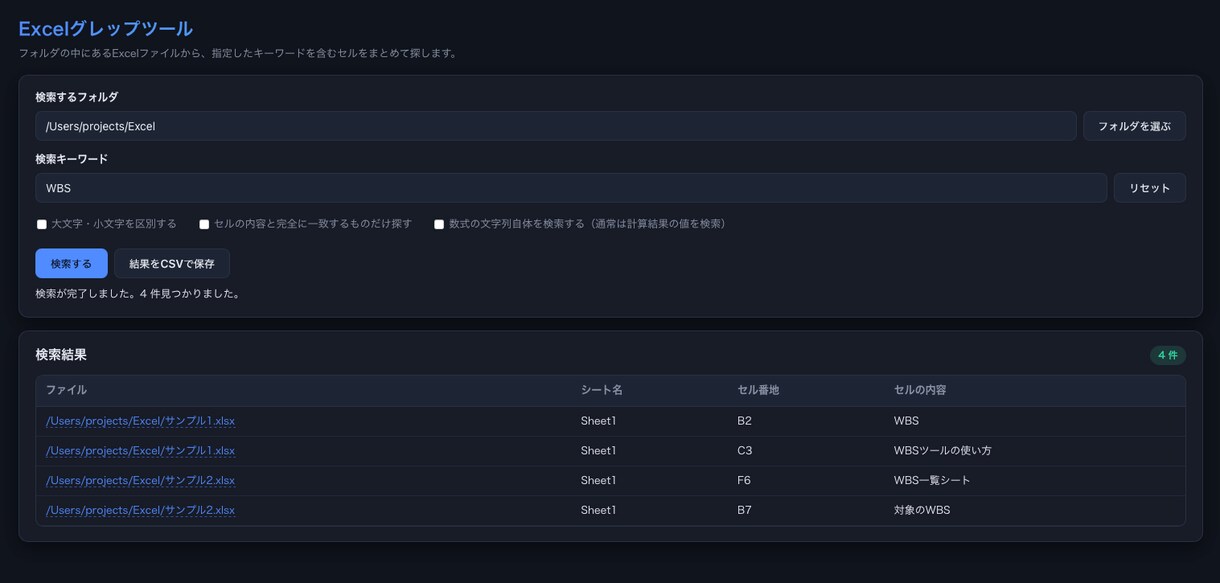Click the 検索するフォルダ label

(x=76, y=97)
